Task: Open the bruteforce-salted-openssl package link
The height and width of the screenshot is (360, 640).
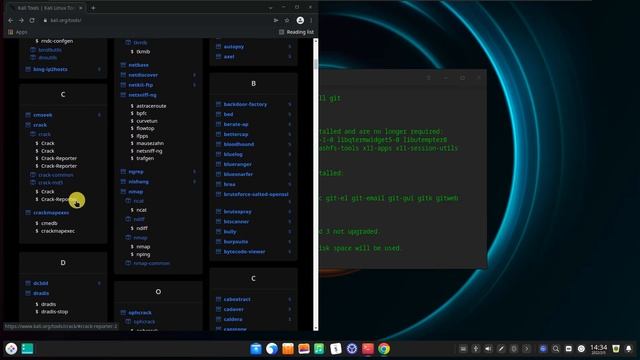Action: [x=256, y=195]
